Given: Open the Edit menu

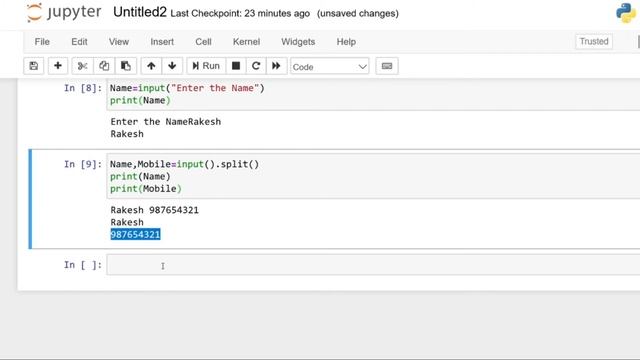Looking at the screenshot, I should tap(79, 42).
